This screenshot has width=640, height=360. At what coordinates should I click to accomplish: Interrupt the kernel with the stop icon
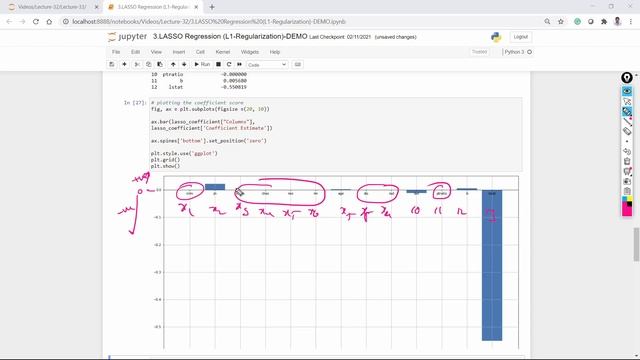coord(218,64)
